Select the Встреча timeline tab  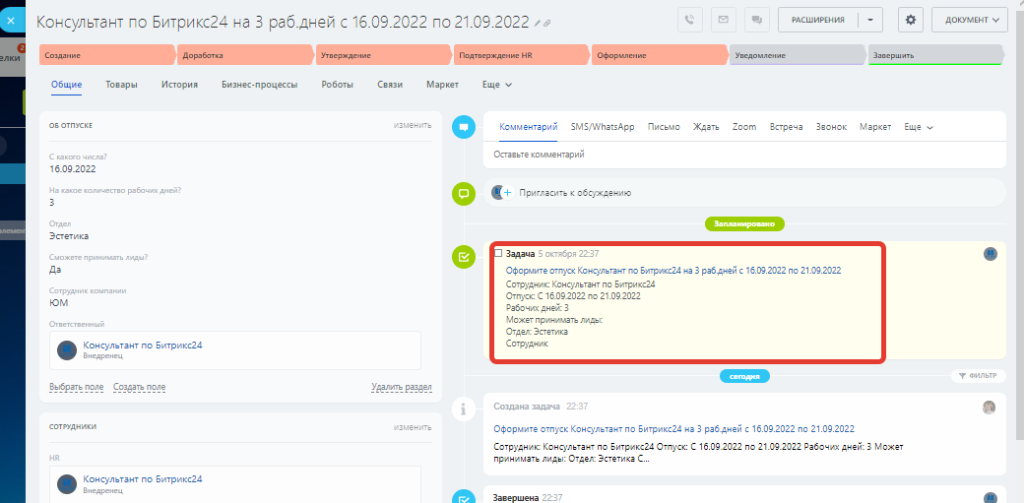(x=786, y=127)
